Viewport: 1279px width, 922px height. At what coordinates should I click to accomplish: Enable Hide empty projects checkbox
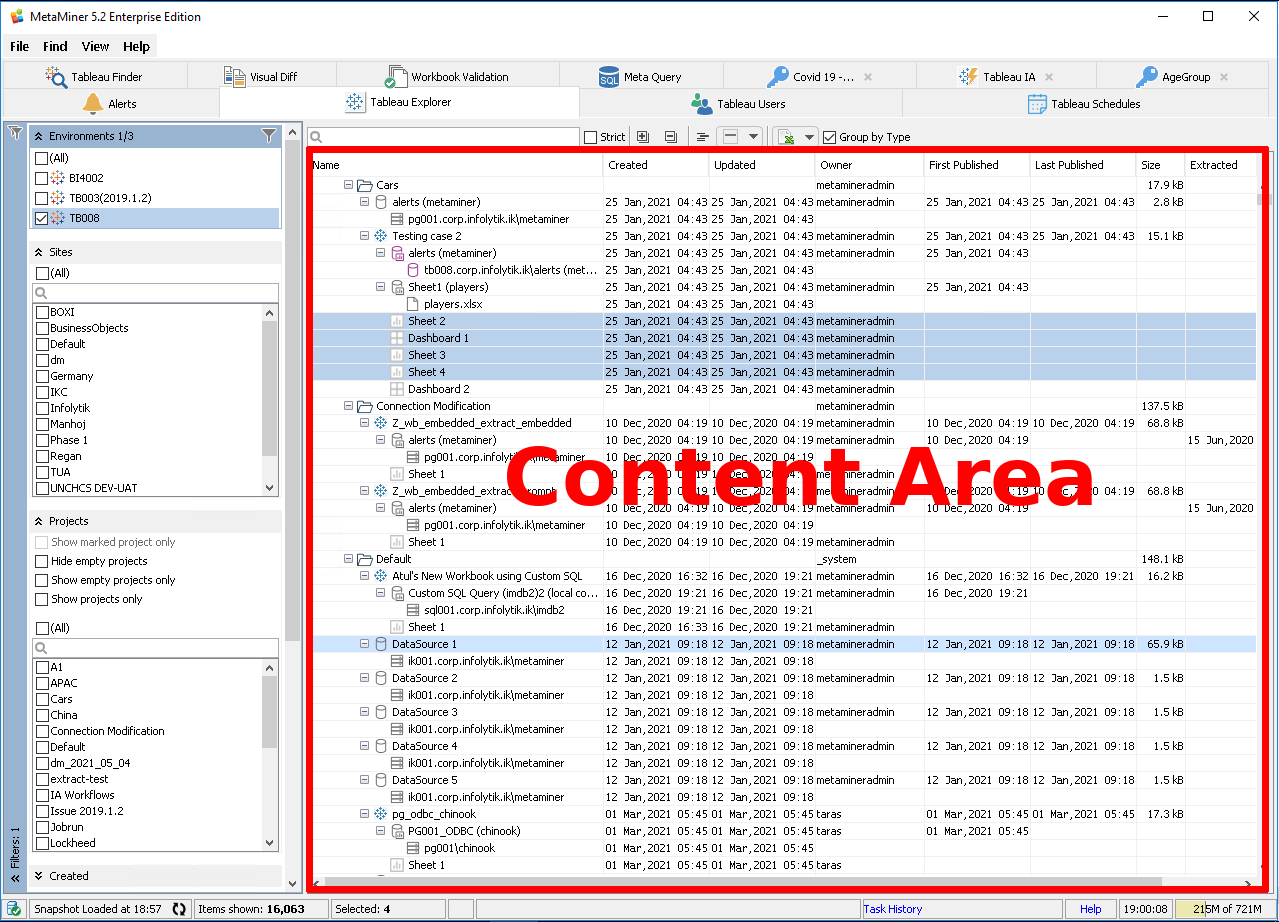click(x=41, y=561)
